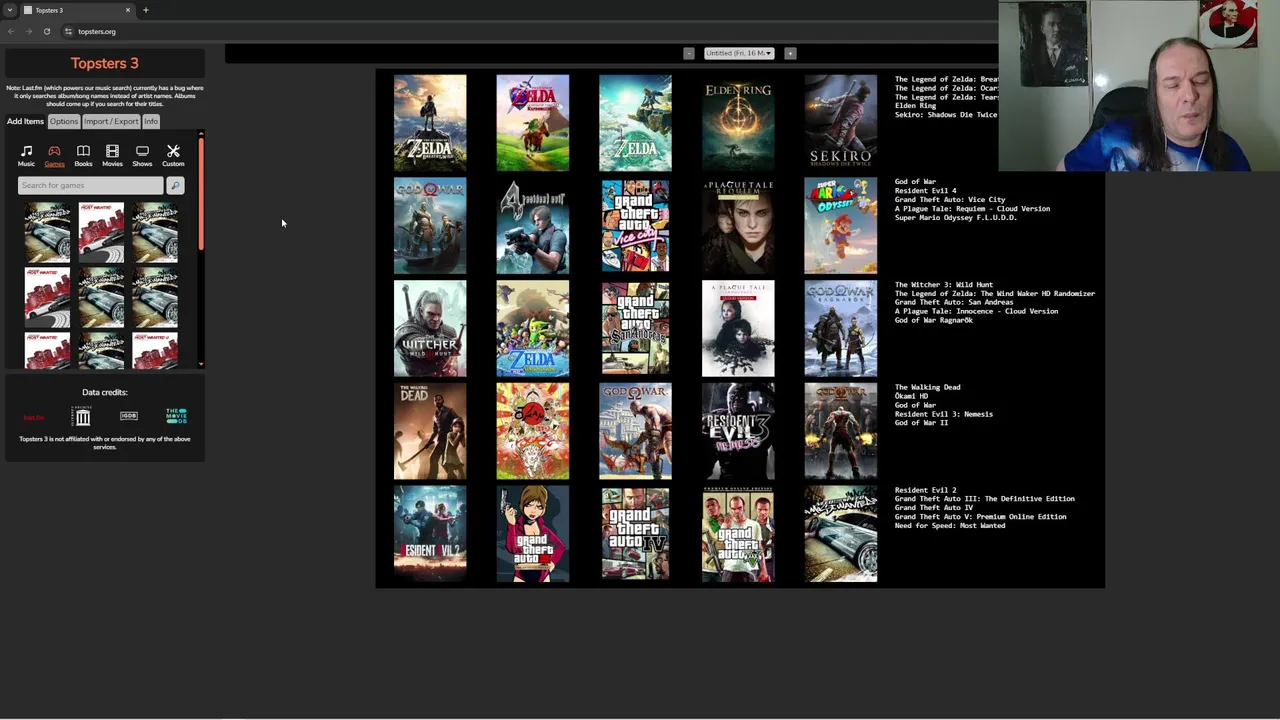Select the GTA San Andreas cover
Viewport: 1280px width, 720px height.
pos(635,329)
